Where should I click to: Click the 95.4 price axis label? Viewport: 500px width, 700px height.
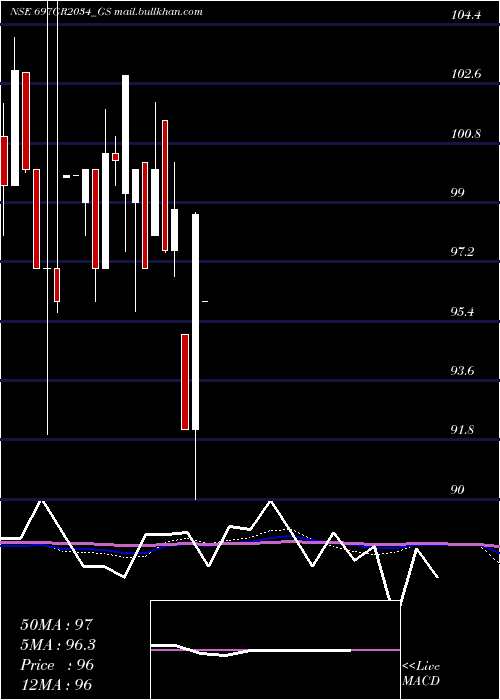[x=462, y=312]
